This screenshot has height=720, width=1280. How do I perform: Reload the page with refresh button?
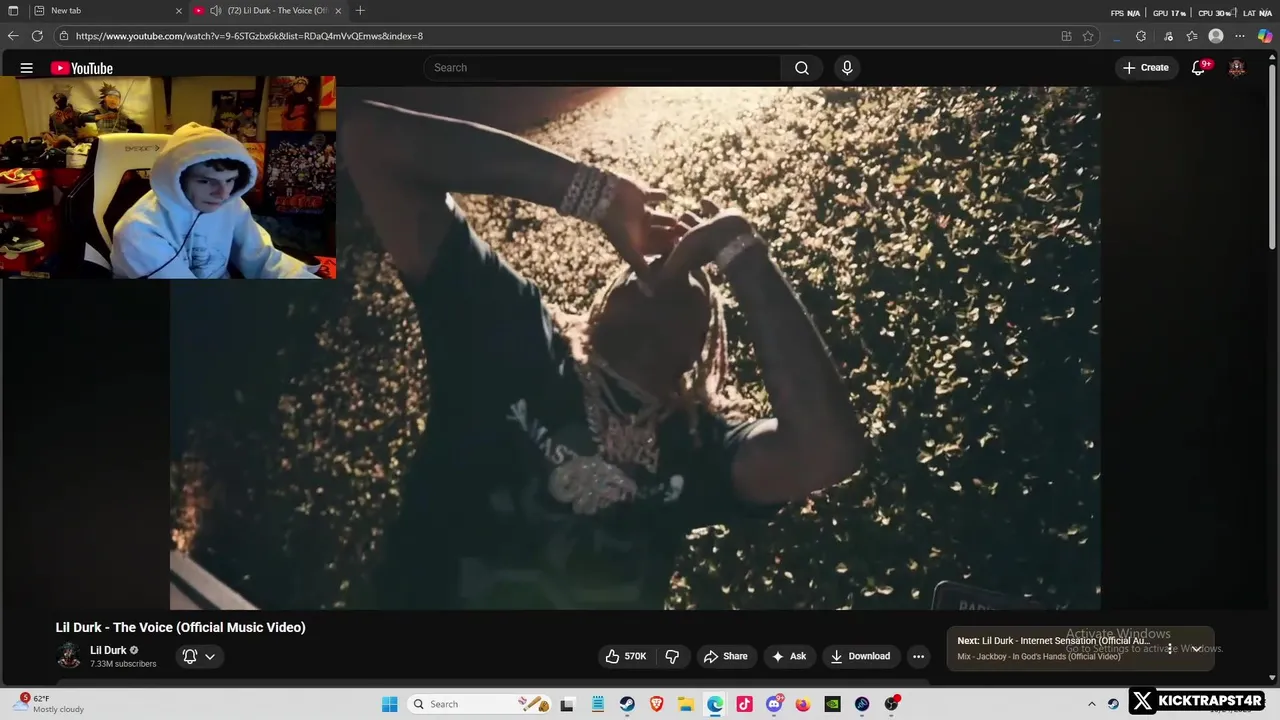pyautogui.click(x=37, y=36)
